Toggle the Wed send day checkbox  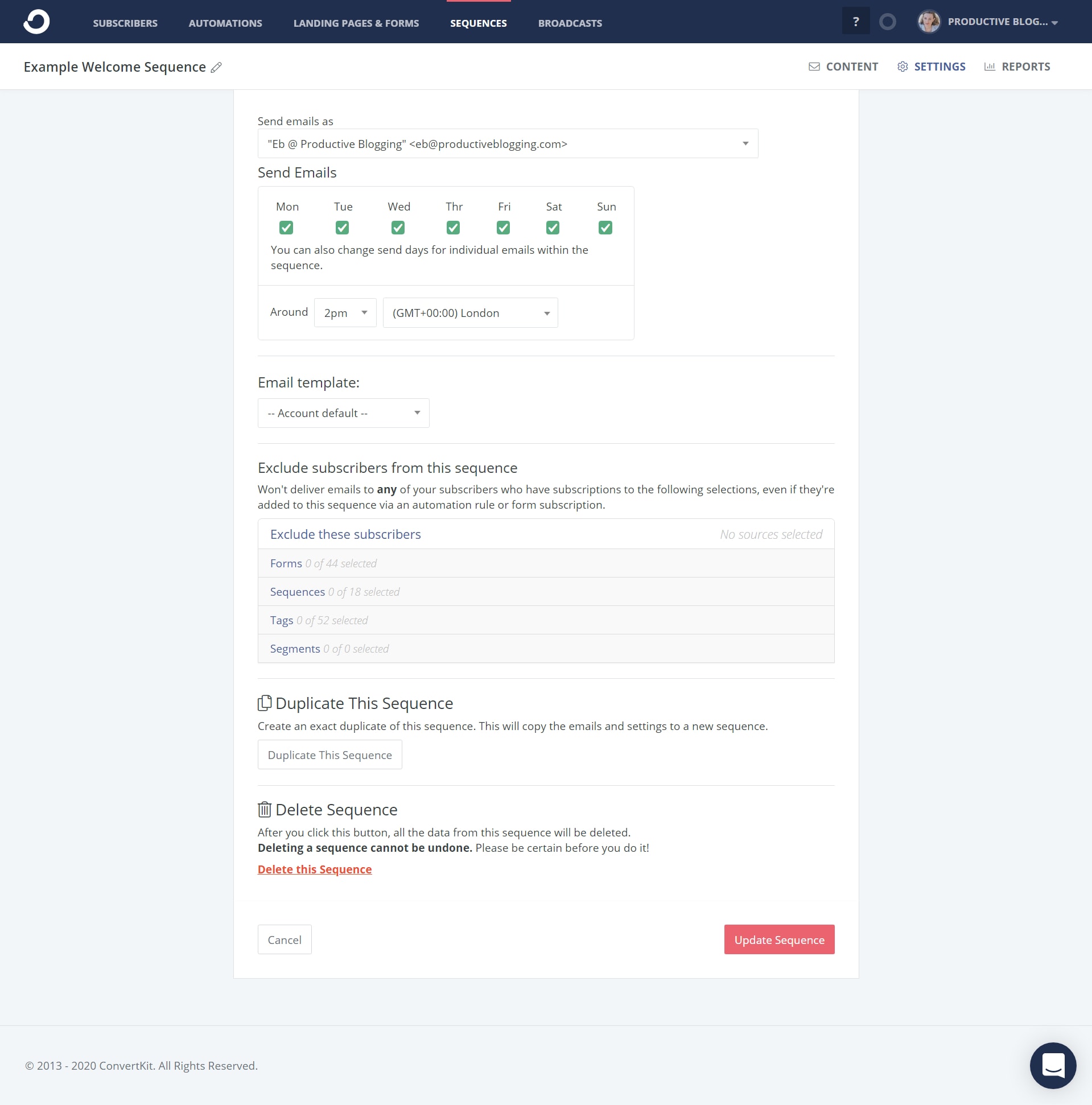tap(398, 228)
